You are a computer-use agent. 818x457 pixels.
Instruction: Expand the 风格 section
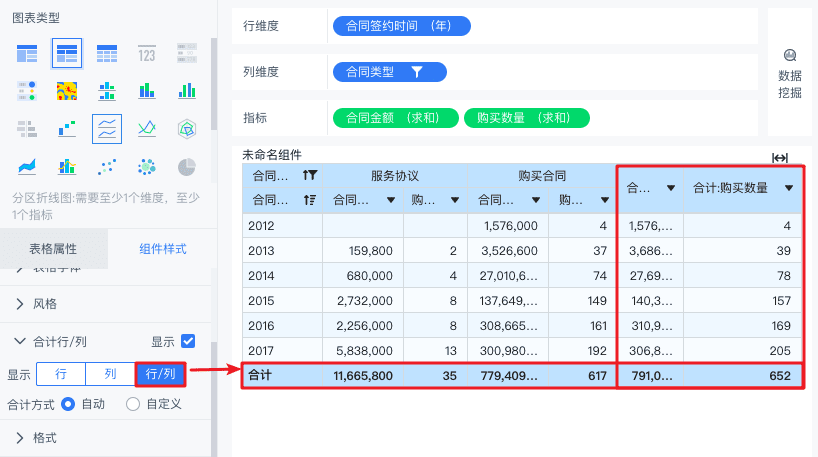click(x=20, y=304)
